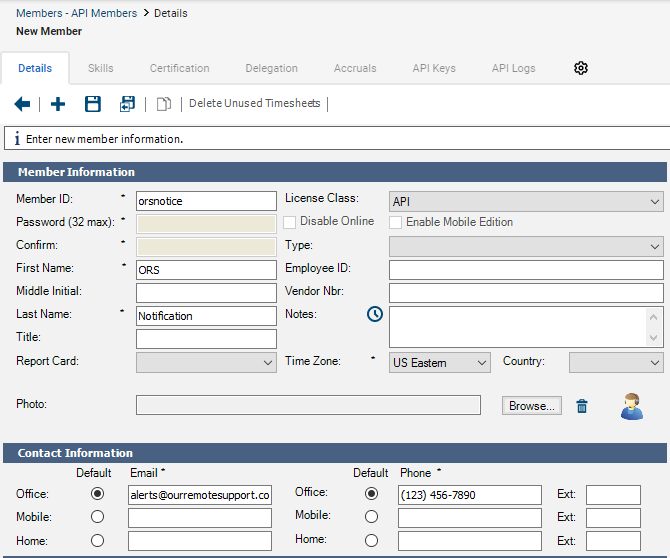Open the License Class dropdown

(526, 201)
